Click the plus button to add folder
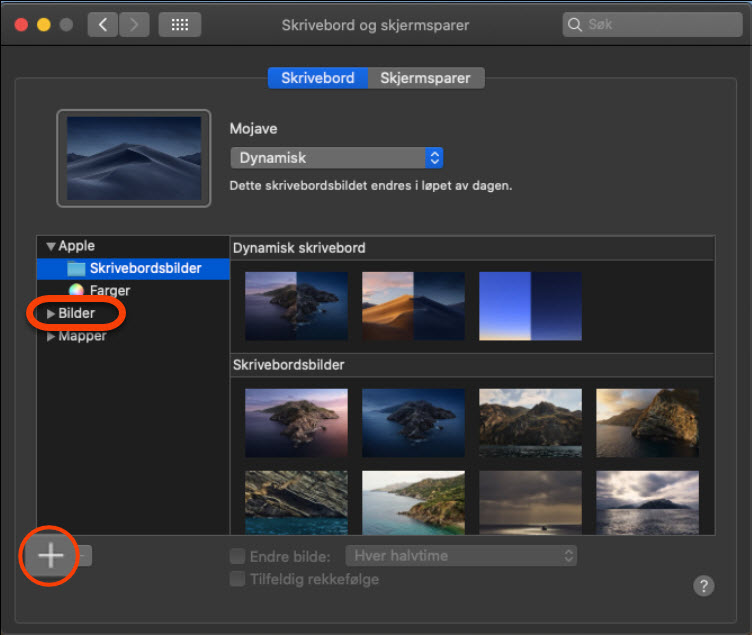 (x=50, y=556)
